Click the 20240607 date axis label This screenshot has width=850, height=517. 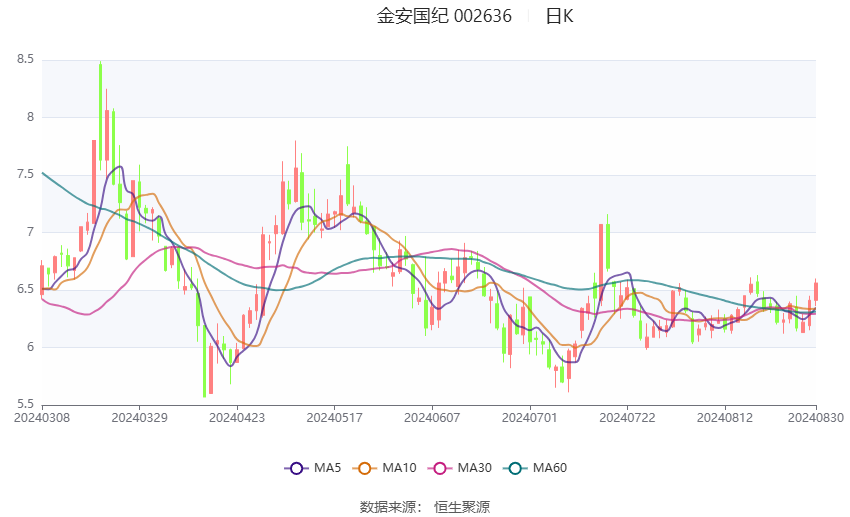tap(432, 418)
